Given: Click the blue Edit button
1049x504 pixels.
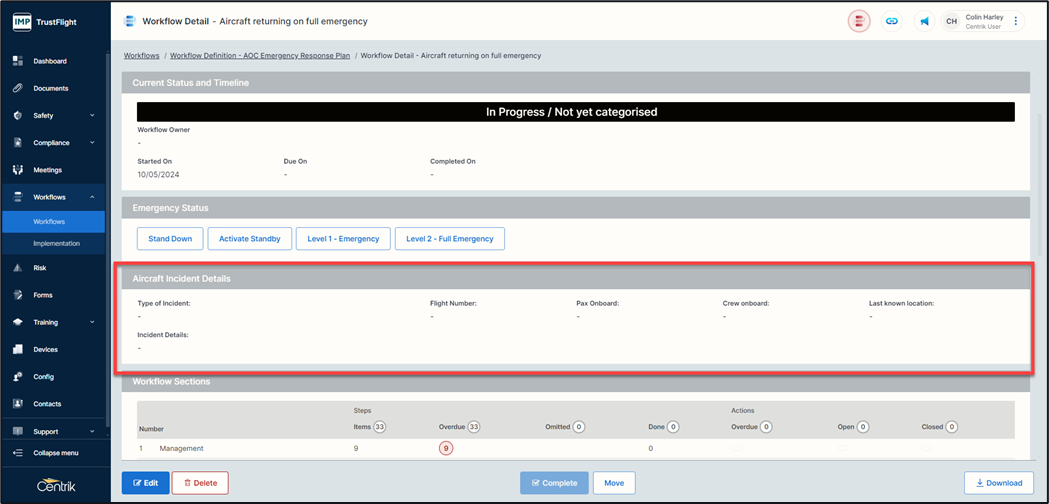Looking at the screenshot, I should pos(145,483).
